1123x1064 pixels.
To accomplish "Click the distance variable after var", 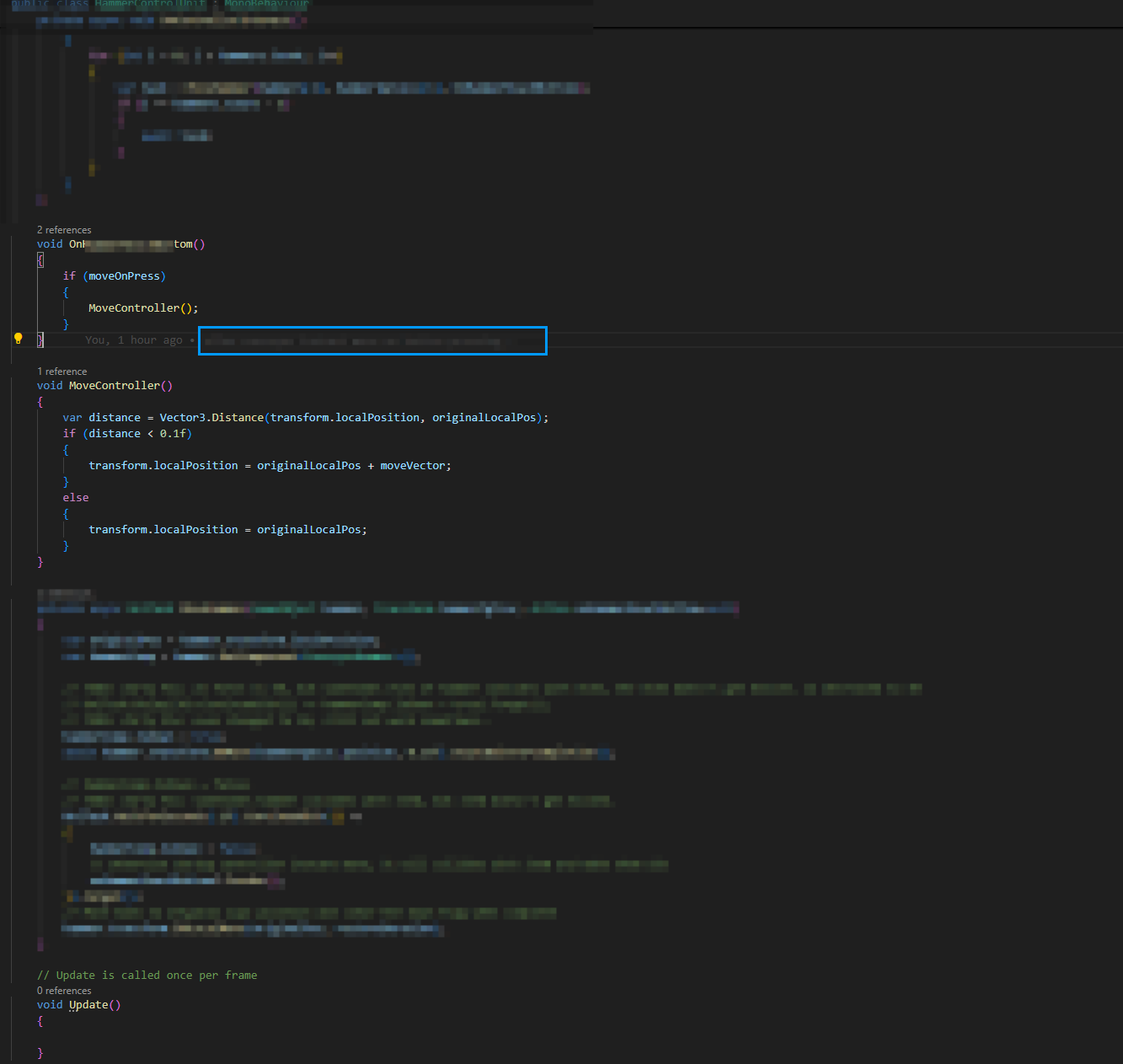I will (x=115, y=418).
